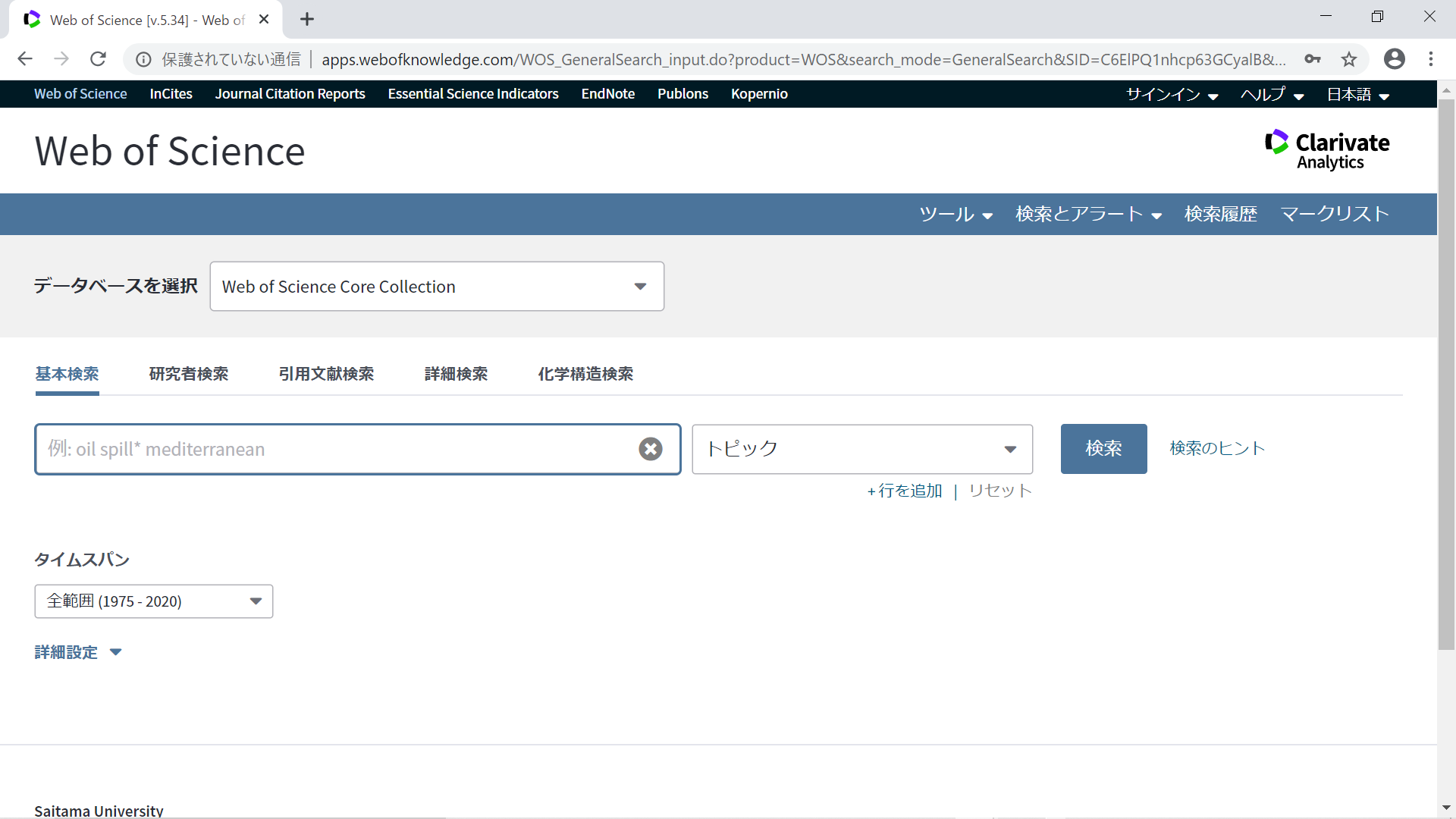1456x819 pixels.
Task: Open the タイムスパン range dropdown
Action: point(154,601)
